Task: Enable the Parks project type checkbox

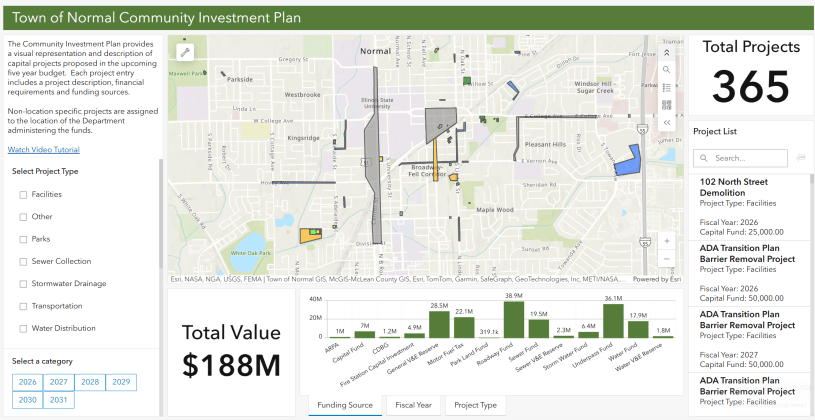Action: 23,239
